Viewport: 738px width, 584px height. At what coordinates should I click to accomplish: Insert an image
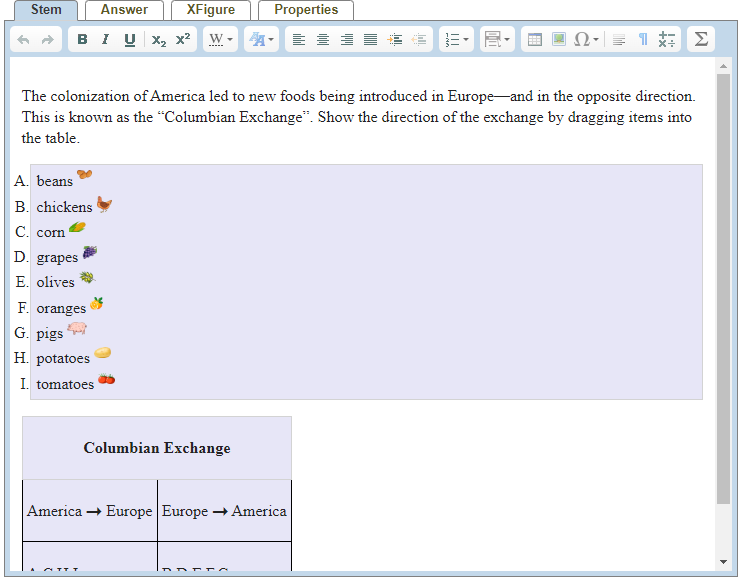(x=559, y=40)
